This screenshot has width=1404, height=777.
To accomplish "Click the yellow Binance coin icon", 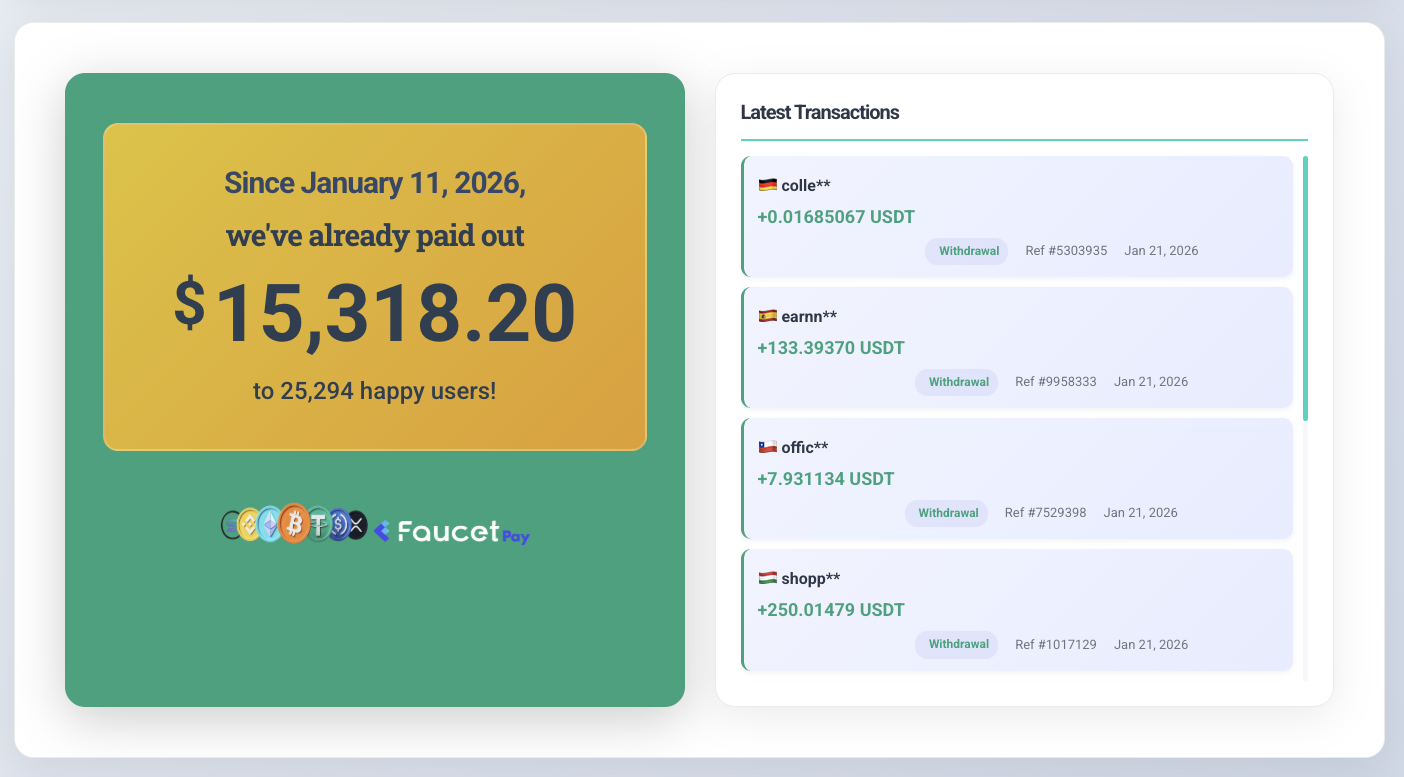I will [x=248, y=525].
